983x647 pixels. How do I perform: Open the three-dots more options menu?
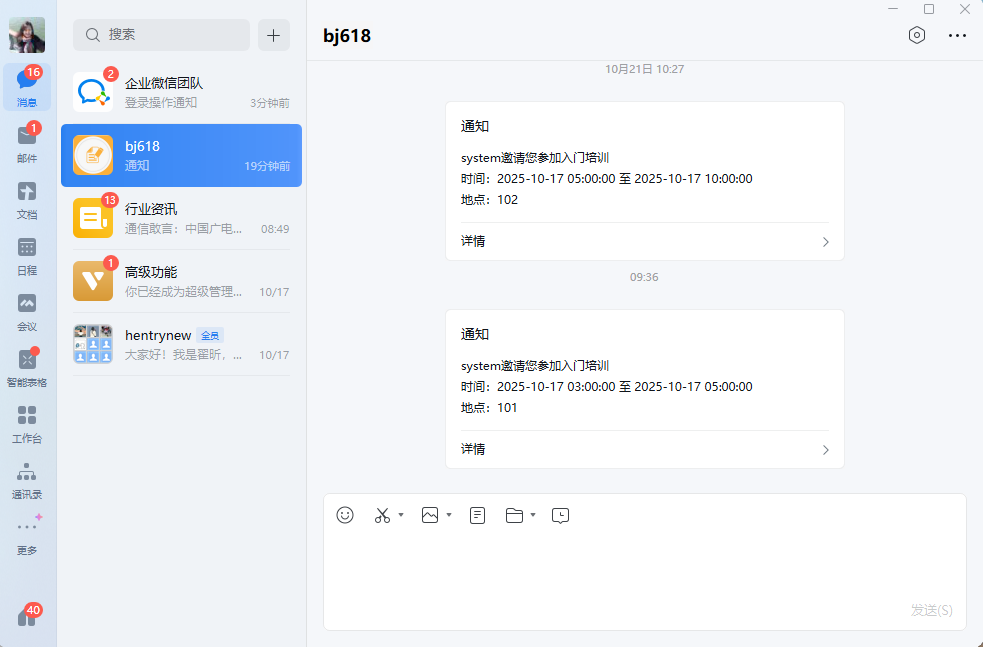click(x=957, y=35)
